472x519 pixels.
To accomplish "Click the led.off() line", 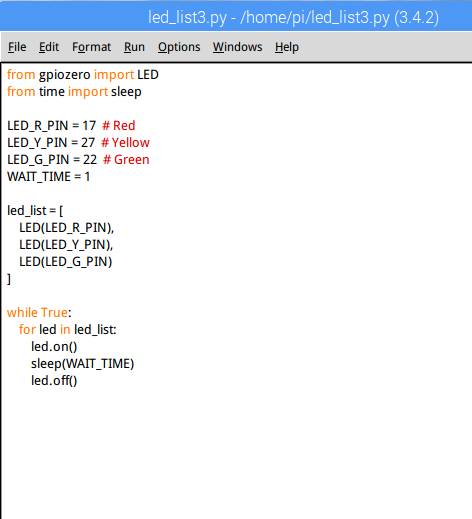I will pyautogui.click(x=54, y=381).
